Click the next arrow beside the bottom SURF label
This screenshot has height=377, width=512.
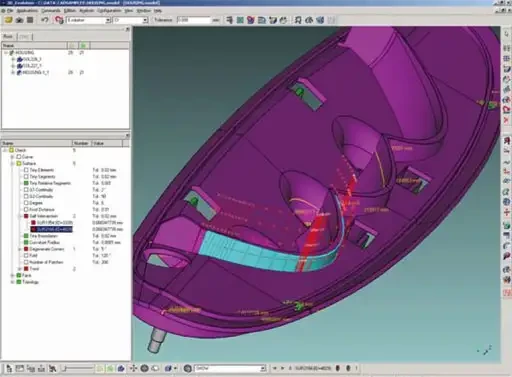coord(282,368)
